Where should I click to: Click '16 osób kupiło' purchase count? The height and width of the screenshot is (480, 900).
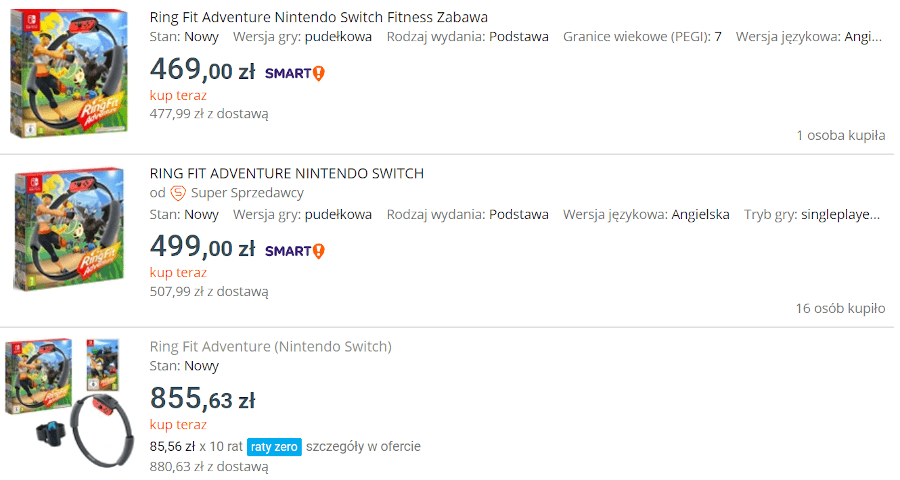pyautogui.click(x=840, y=309)
